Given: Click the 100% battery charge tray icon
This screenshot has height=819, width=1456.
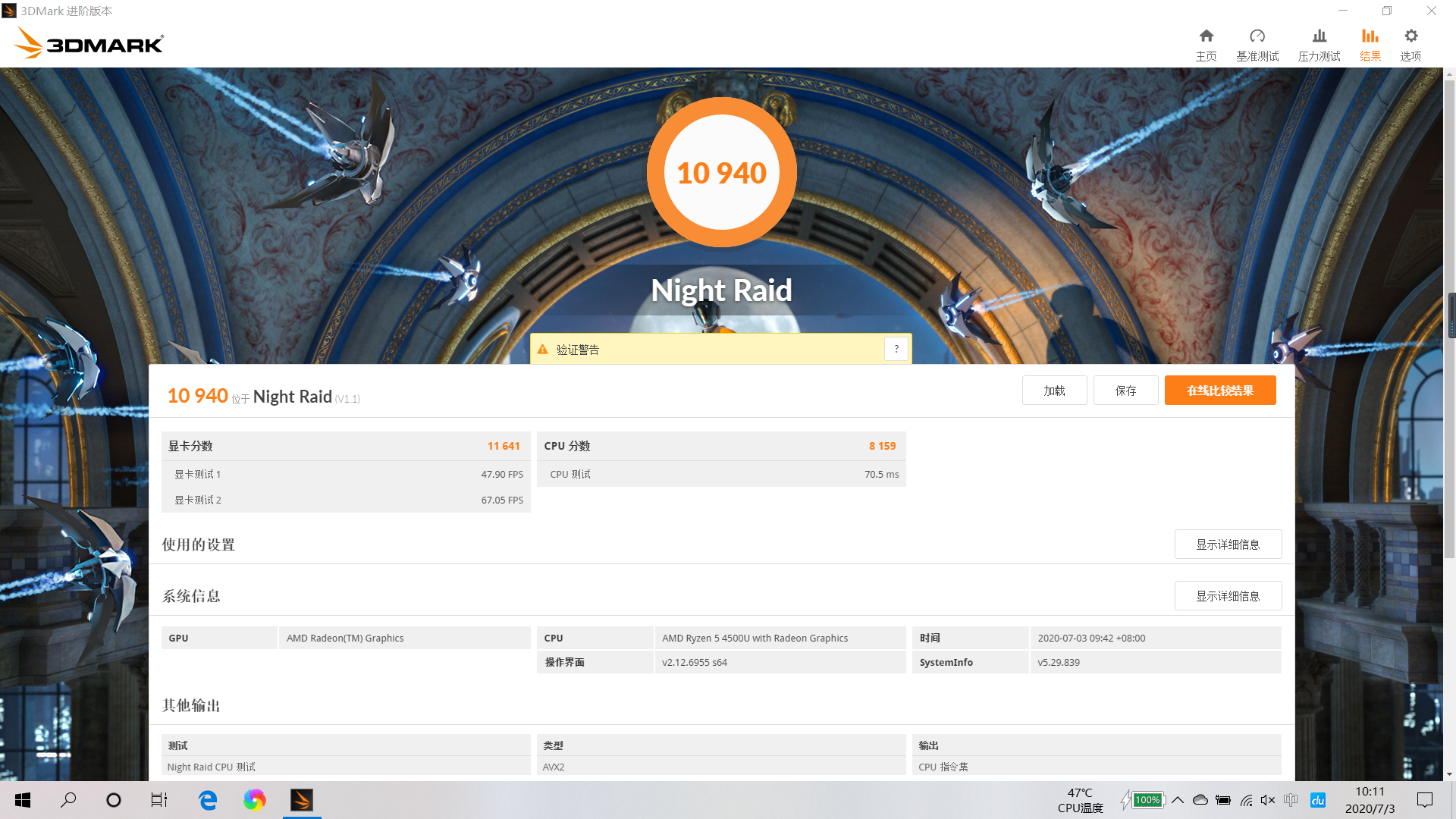Looking at the screenshot, I should coord(1144,800).
